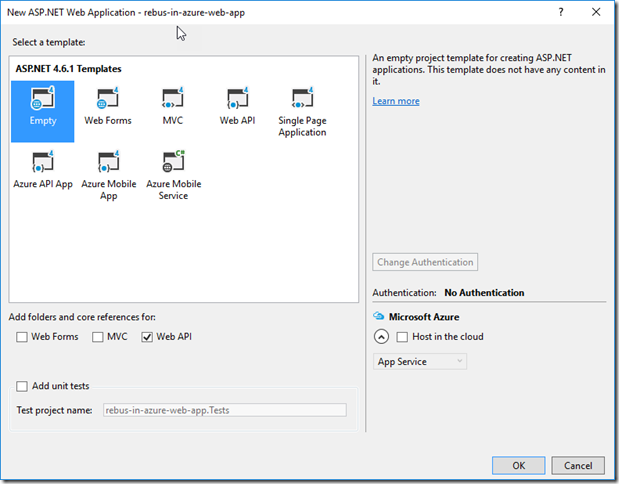The image size is (619, 484).
Task: Click the Cancel button
Action: (x=578, y=465)
